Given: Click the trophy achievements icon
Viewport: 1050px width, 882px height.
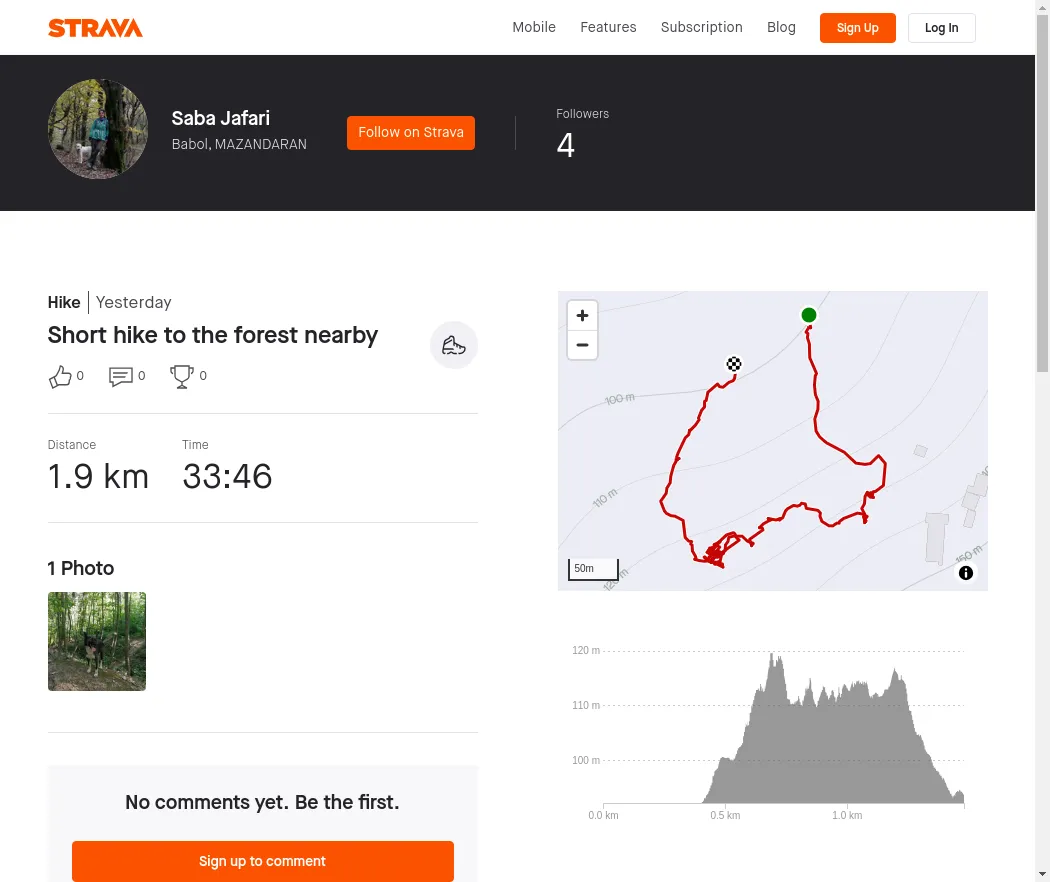Looking at the screenshot, I should tap(182, 377).
